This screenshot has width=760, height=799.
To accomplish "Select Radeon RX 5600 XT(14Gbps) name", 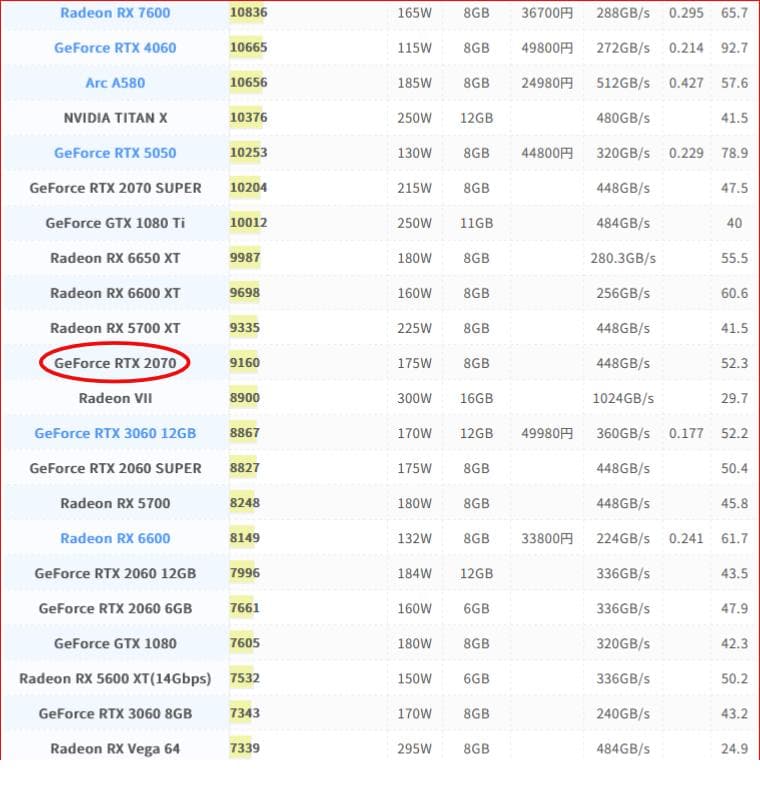I will click(x=115, y=679).
